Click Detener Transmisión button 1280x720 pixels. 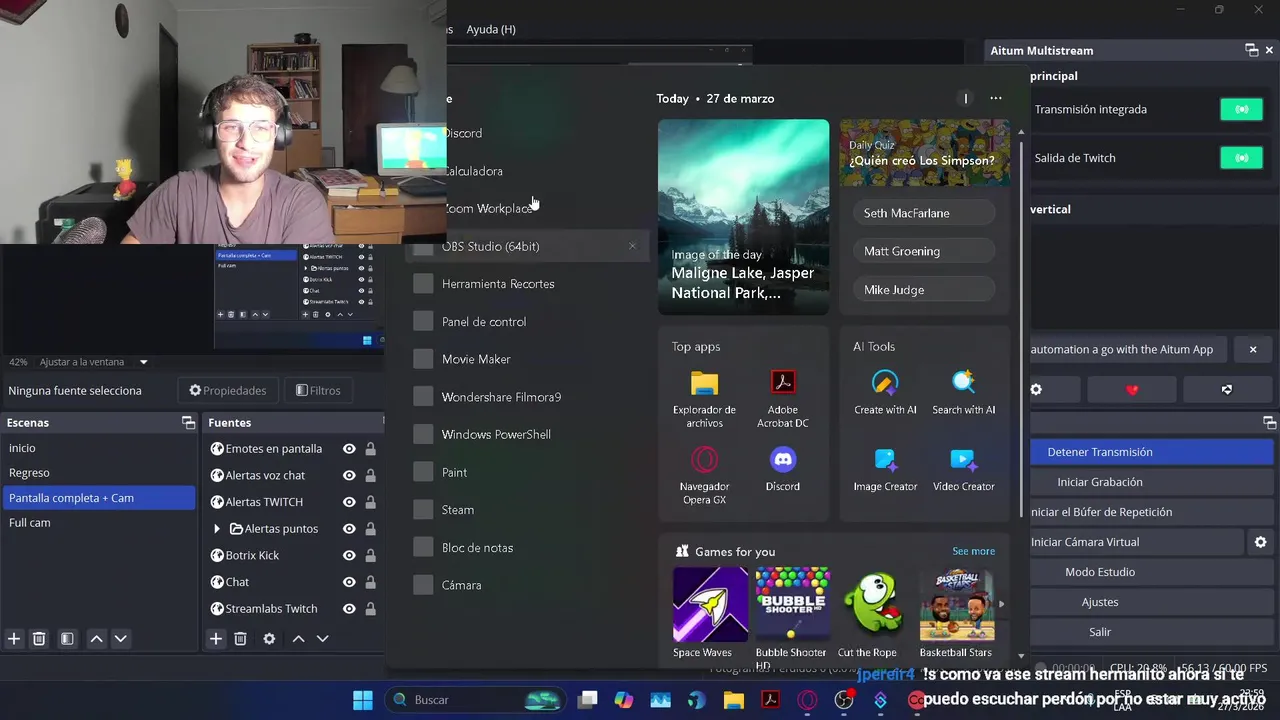click(1151, 452)
